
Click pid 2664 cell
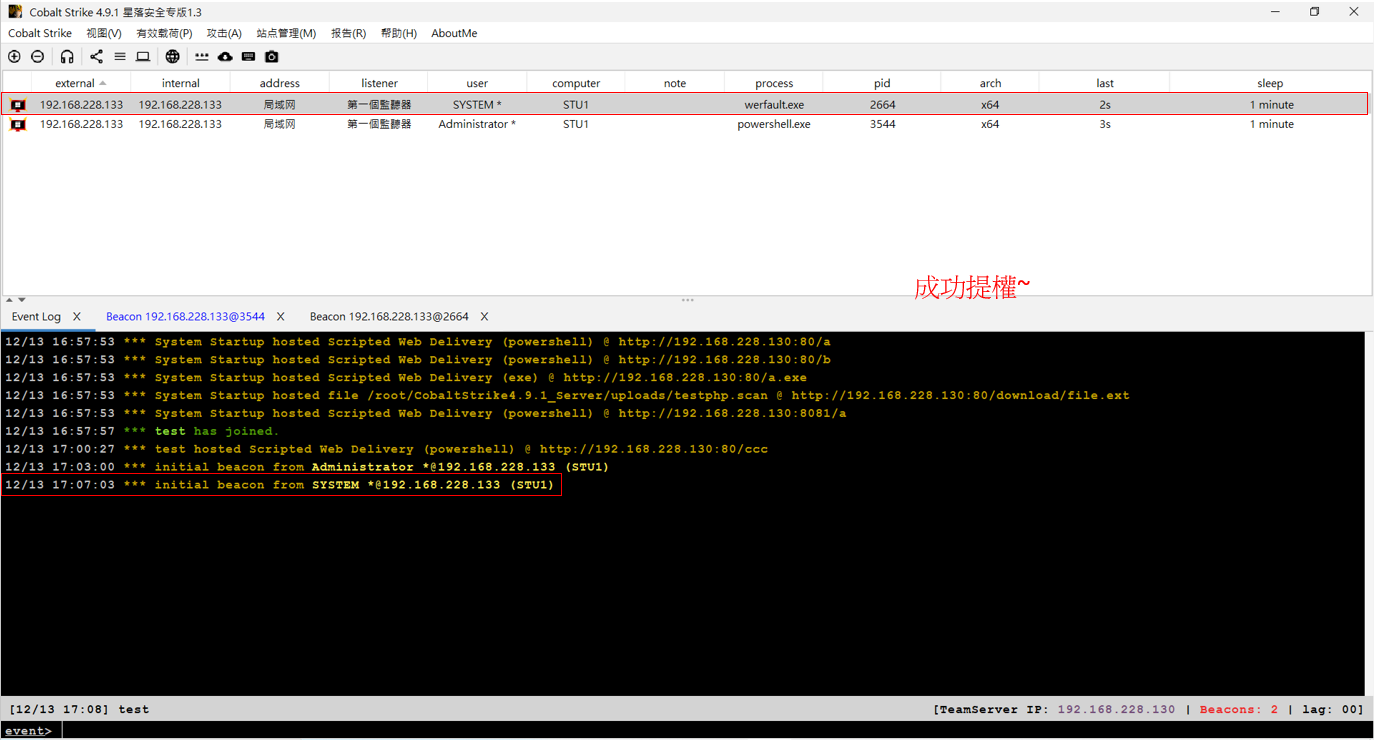[x=882, y=105]
